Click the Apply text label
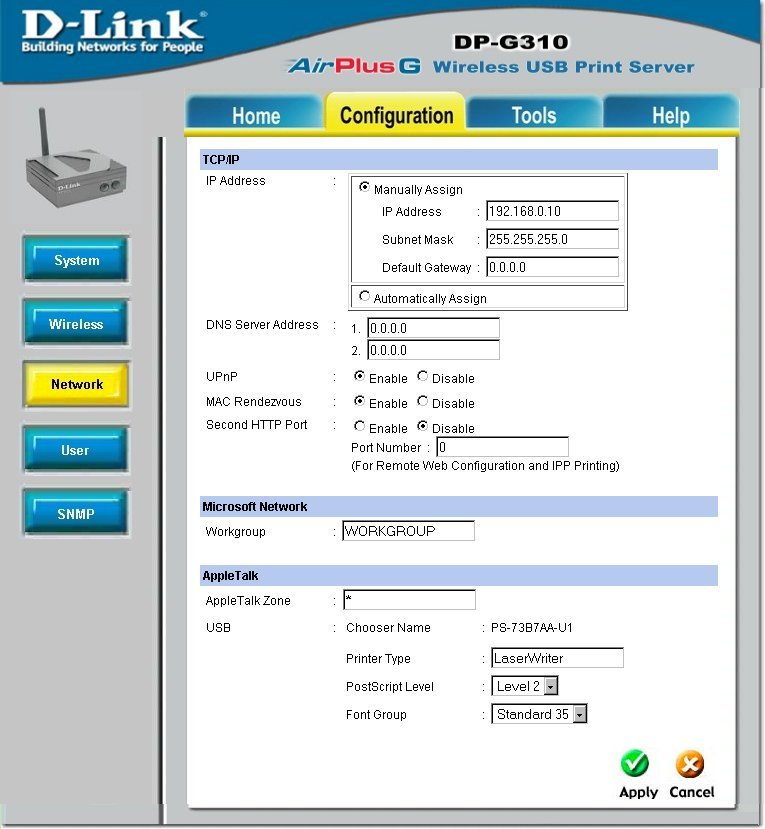The width and height of the screenshot is (765, 829). click(638, 792)
